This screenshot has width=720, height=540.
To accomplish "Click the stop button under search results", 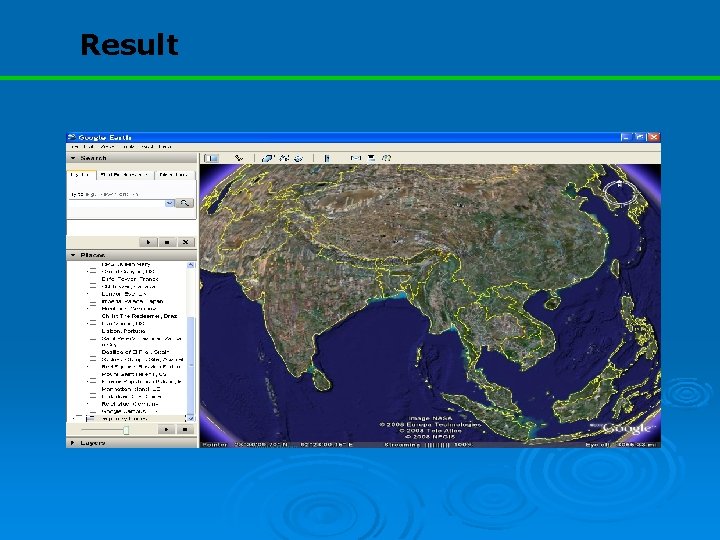I will pos(167,242).
